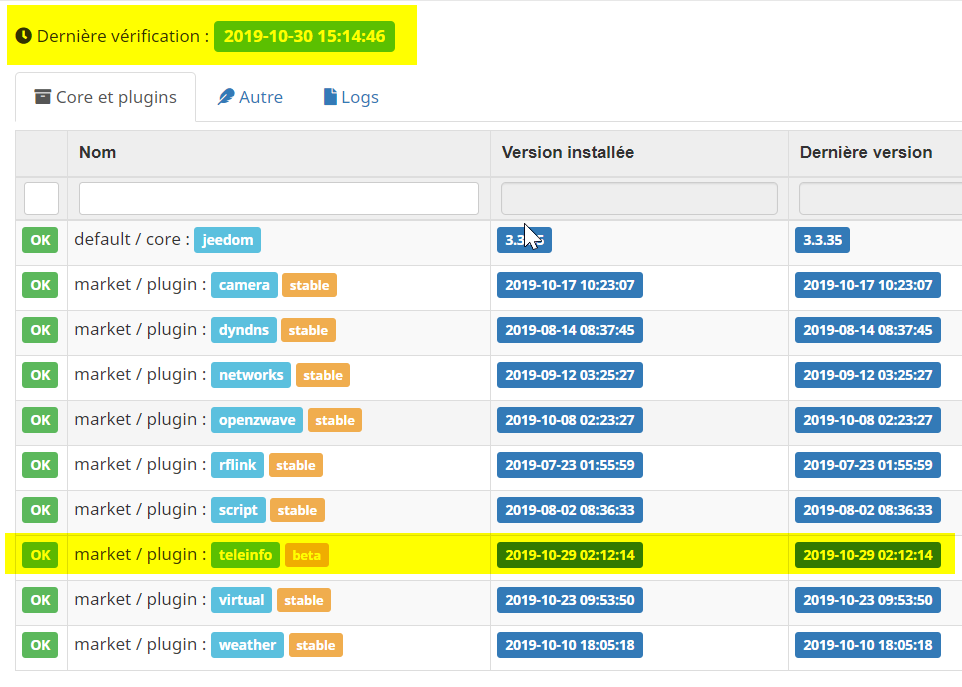
Task: Select the script plugin label
Action: pyautogui.click(x=238, y=510)
